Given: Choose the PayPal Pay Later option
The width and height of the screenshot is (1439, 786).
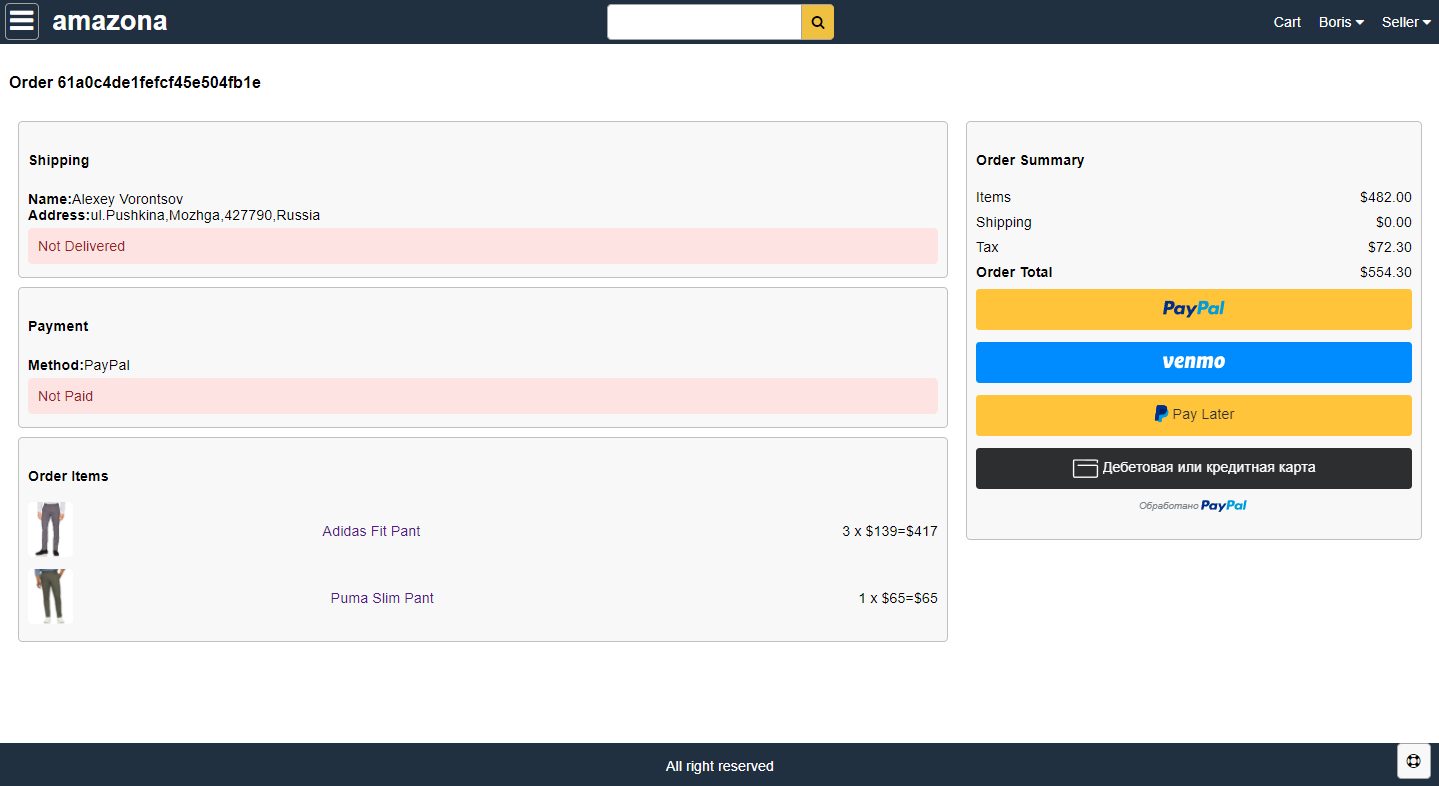Looking at the screenshot, I should [x=1193, y=415].
